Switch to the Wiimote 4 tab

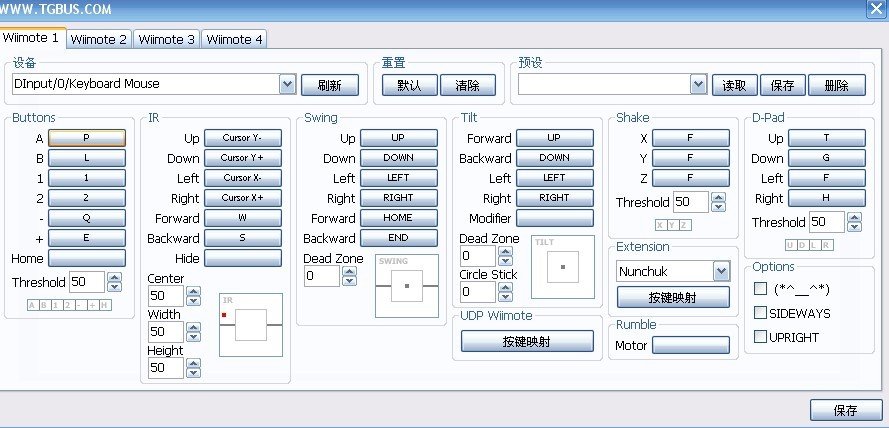(234, 39)
